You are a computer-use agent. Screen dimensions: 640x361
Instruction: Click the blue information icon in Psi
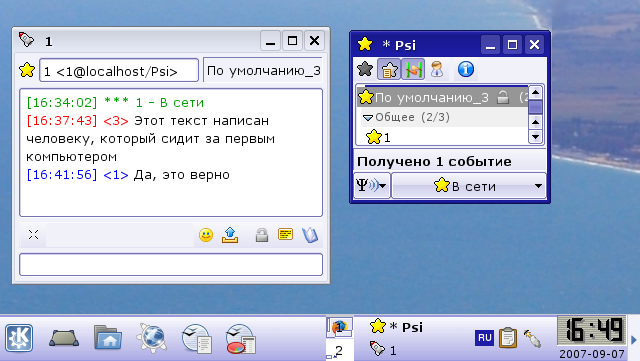(x=466, y=69)
